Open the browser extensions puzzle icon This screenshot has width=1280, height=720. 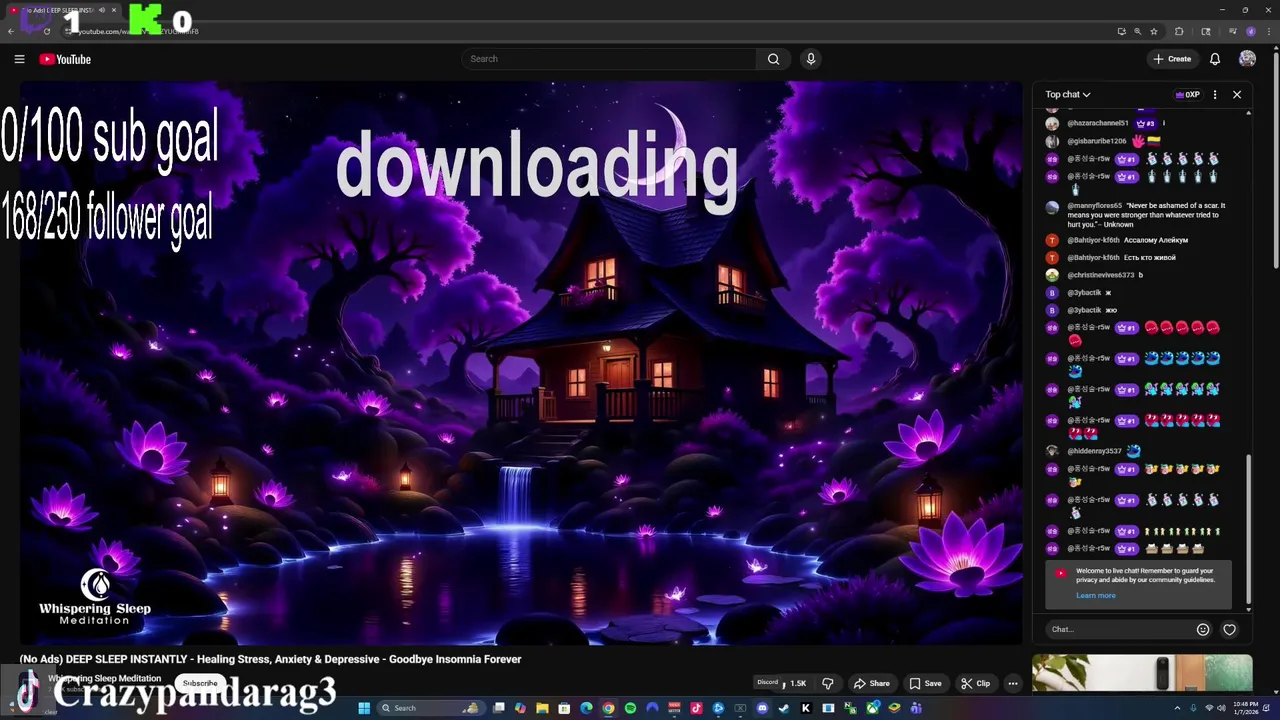tap(1179, 31)
